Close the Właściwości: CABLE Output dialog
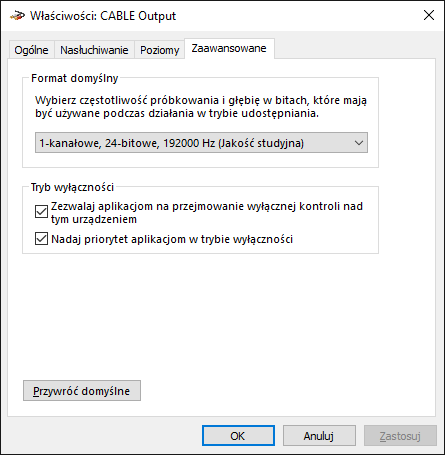 429,15
